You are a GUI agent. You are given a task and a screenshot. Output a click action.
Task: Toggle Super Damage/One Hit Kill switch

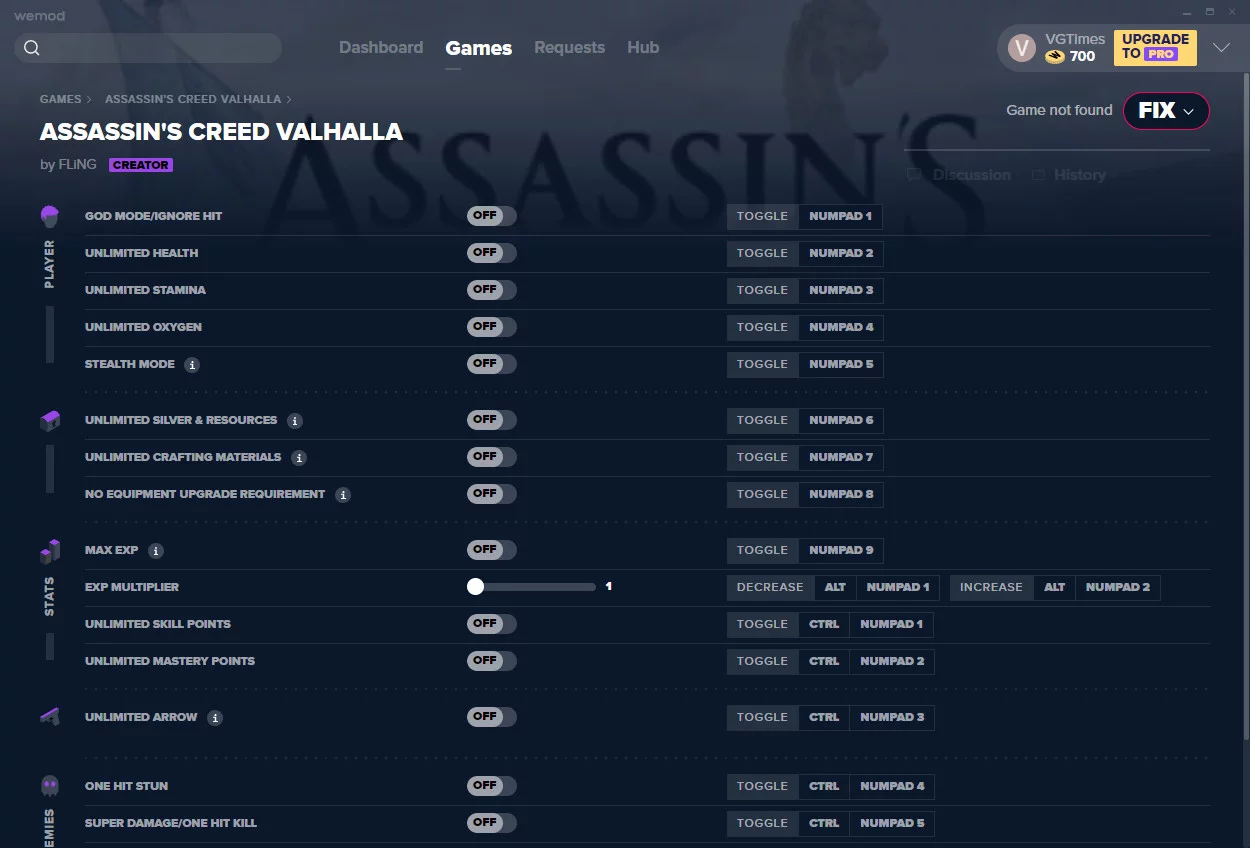coord(492,823)
